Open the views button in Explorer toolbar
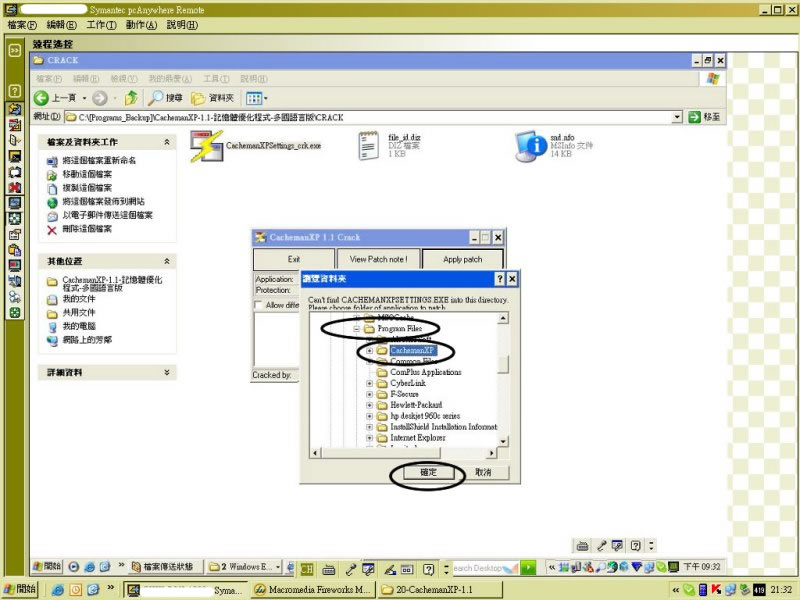Viewport: 800px width, 600px height. point(256,98)
